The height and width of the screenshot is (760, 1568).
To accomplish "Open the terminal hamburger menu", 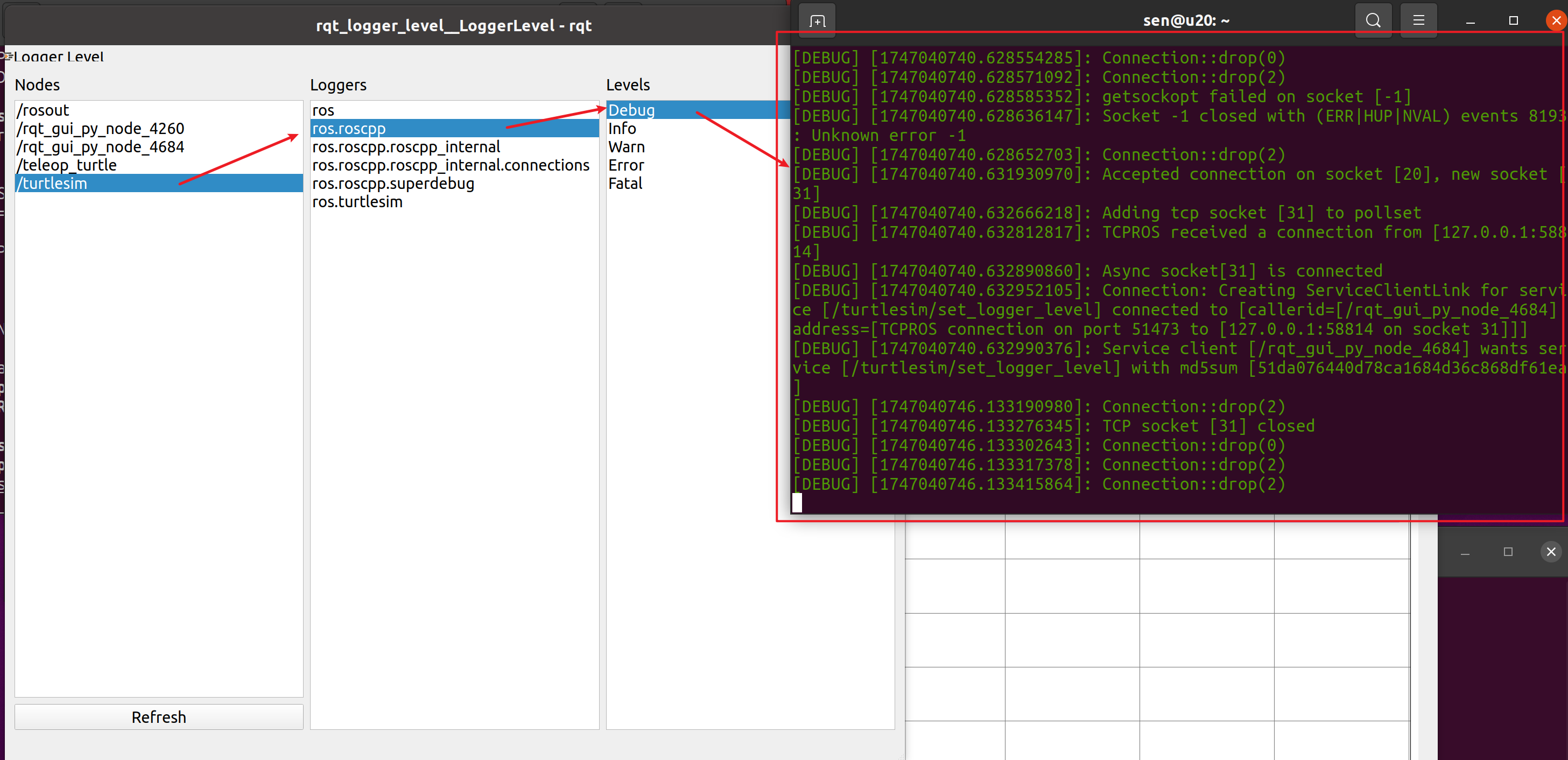I will [1418, 20].
